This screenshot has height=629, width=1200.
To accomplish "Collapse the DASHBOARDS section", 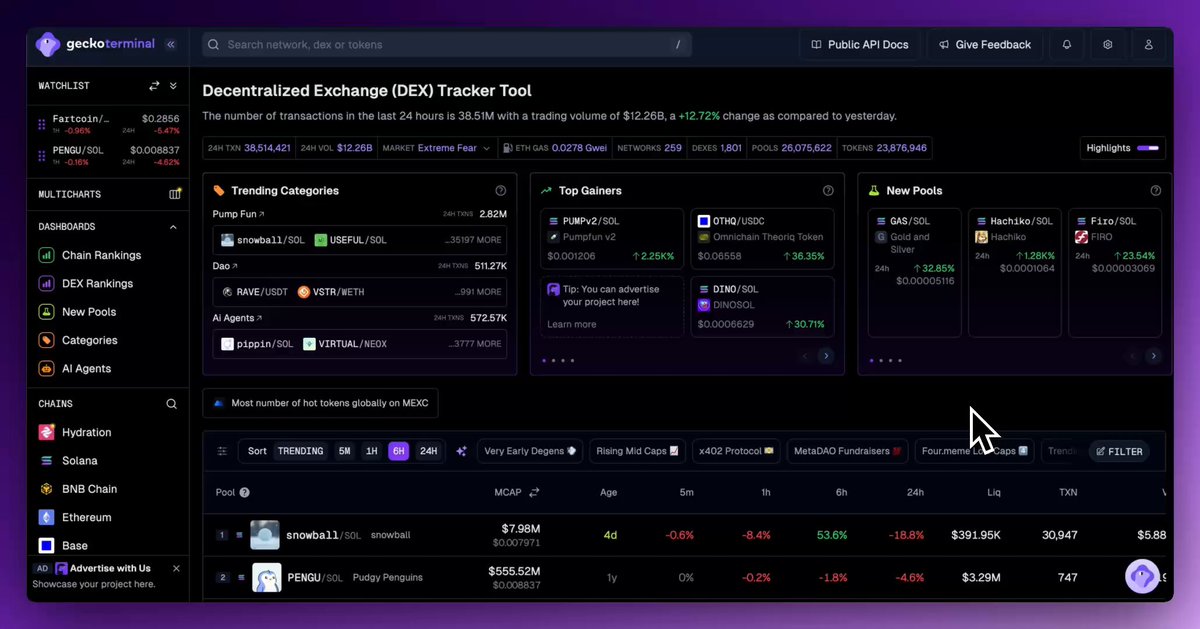I will pos(172,226).
